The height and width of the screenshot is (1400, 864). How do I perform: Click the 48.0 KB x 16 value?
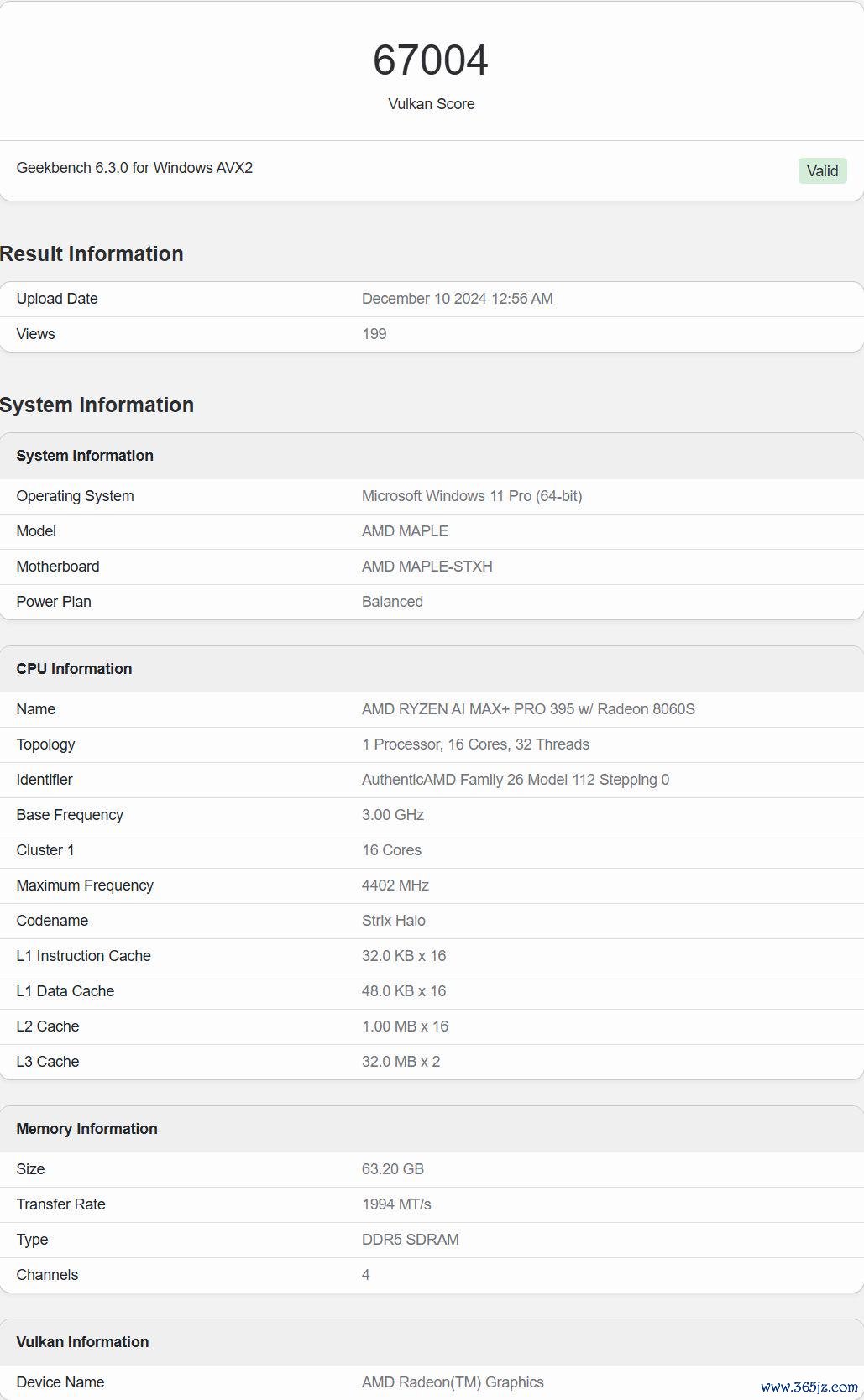[404, 991]
